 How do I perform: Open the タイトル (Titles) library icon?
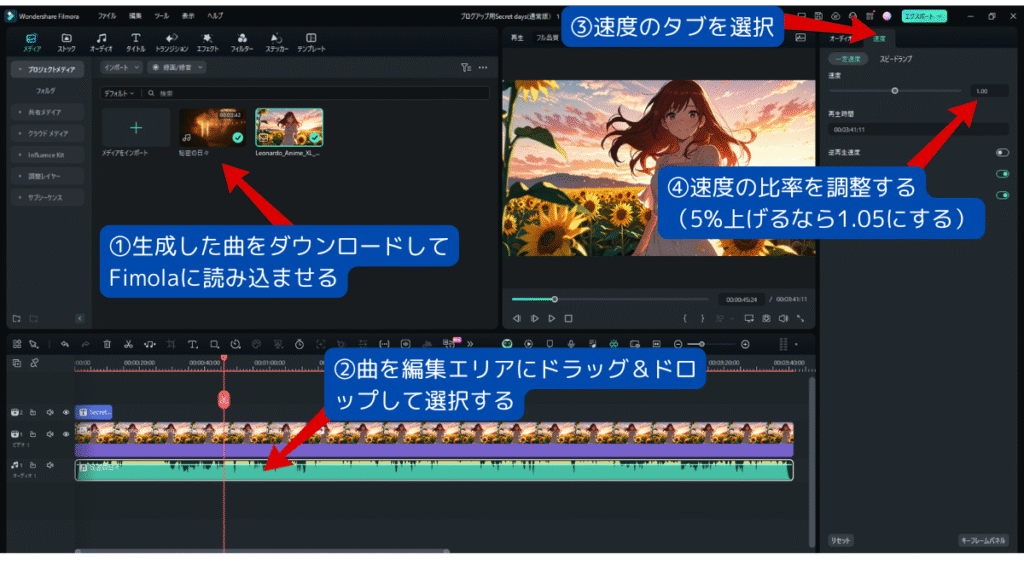135,42
